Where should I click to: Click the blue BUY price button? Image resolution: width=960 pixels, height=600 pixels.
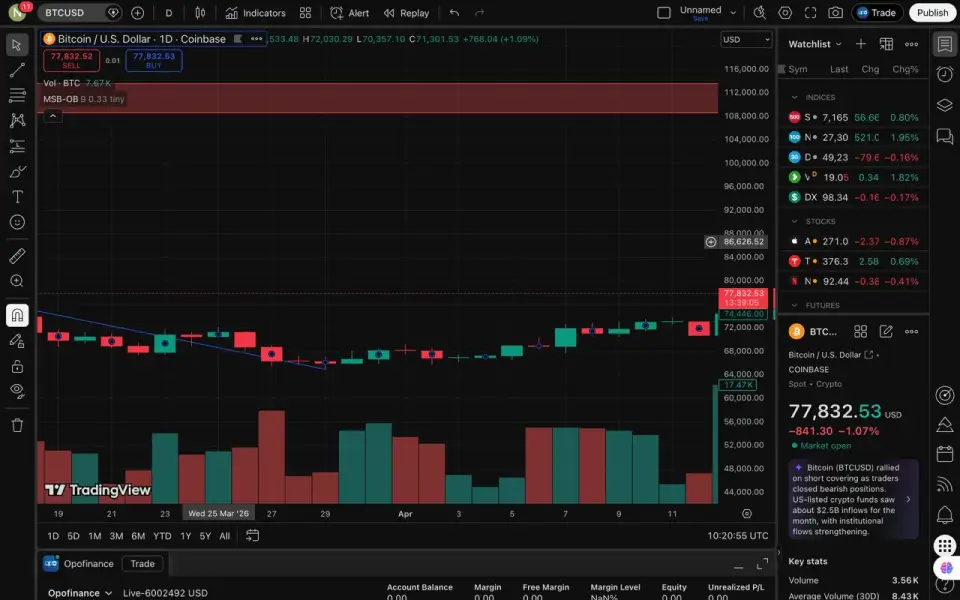(154, 60)
